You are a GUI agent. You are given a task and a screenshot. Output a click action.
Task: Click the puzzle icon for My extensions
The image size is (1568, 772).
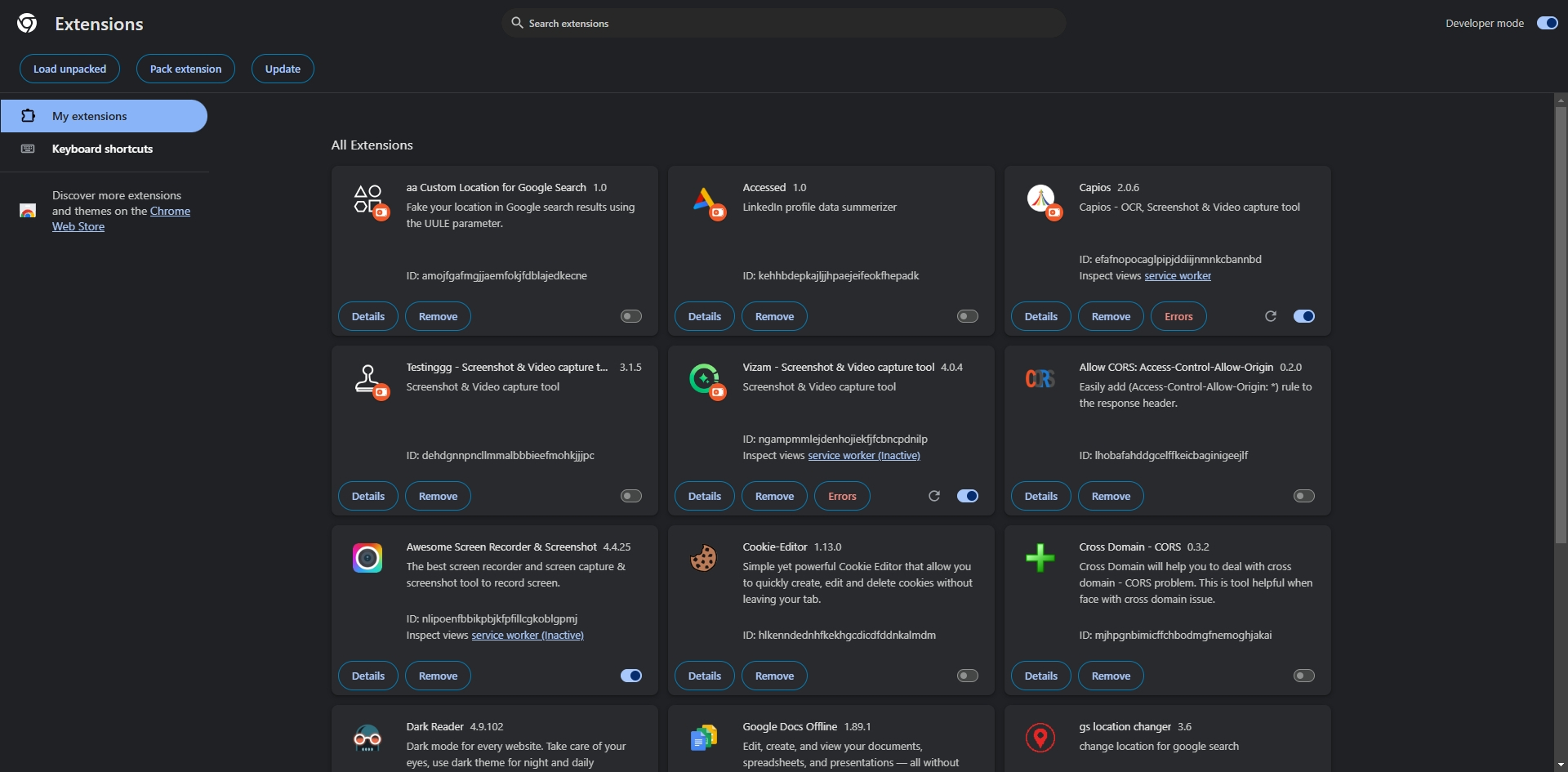[28, 116]
